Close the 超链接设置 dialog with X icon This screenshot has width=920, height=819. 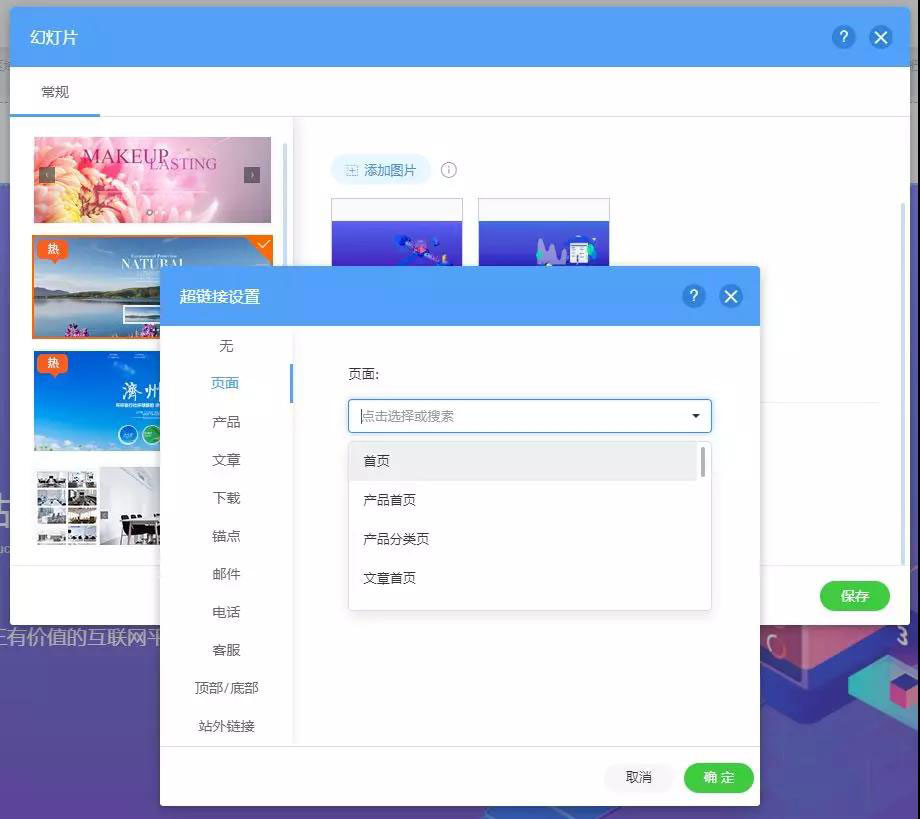point(730,296)
